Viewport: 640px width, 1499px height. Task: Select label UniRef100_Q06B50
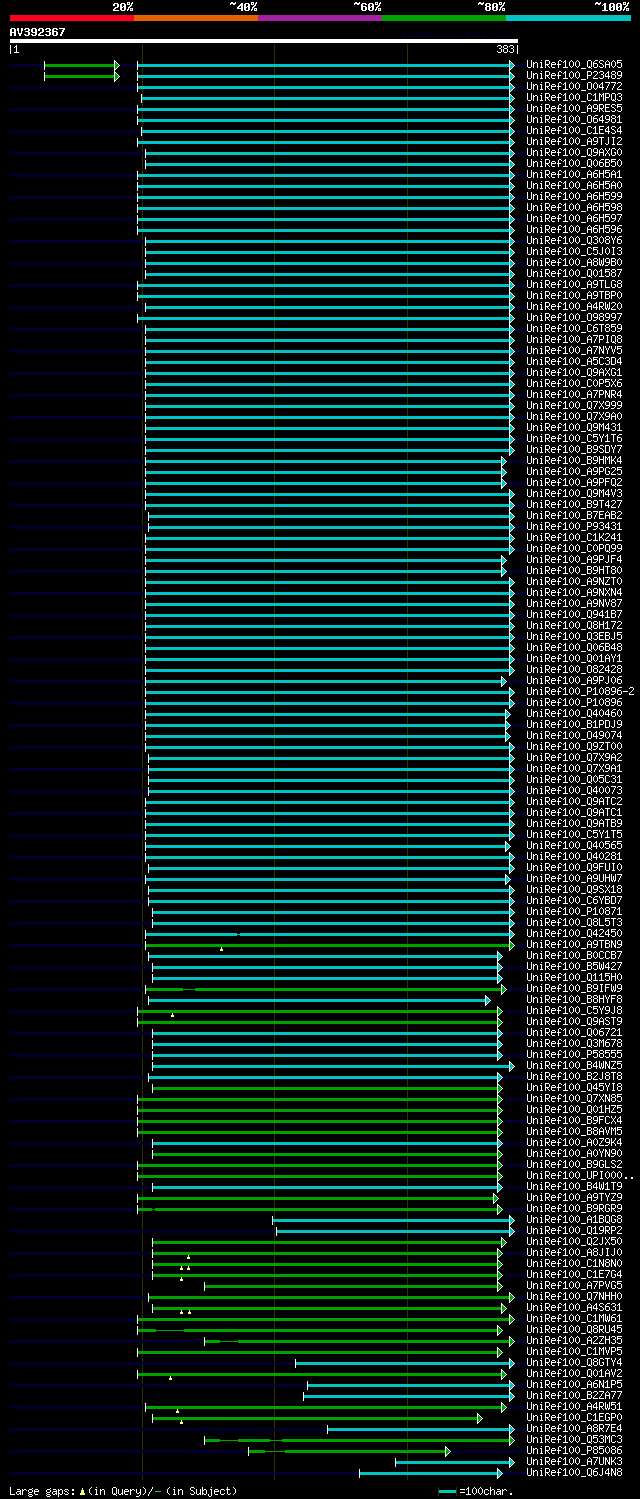pyautogui.click(x=574, y=164)
